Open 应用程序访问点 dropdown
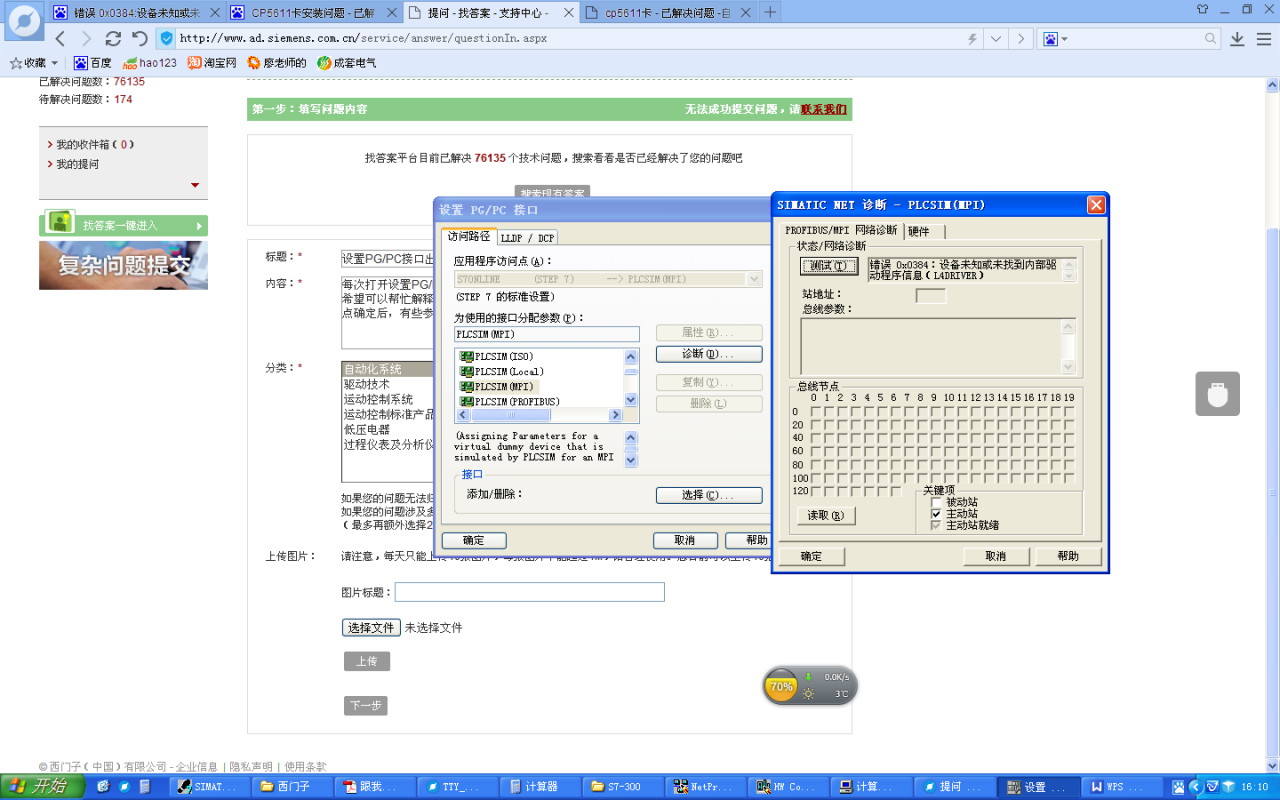1280x800 pixels. (x=754, y=279)
